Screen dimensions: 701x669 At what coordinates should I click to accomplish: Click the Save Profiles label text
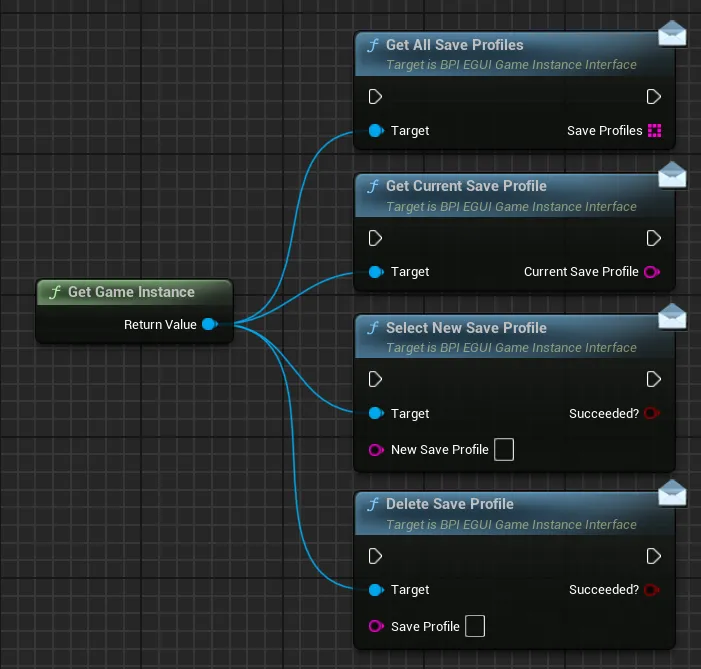click(604, 131)
